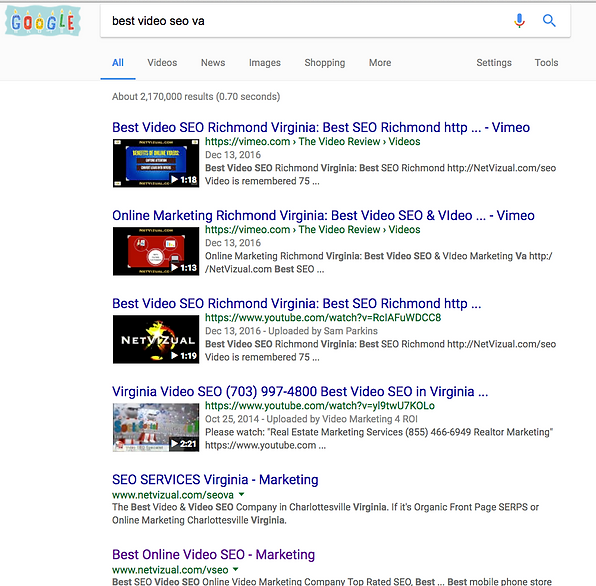Open search Tools options
The height and width of the screenshot is (586, 596).
(546, 63)
